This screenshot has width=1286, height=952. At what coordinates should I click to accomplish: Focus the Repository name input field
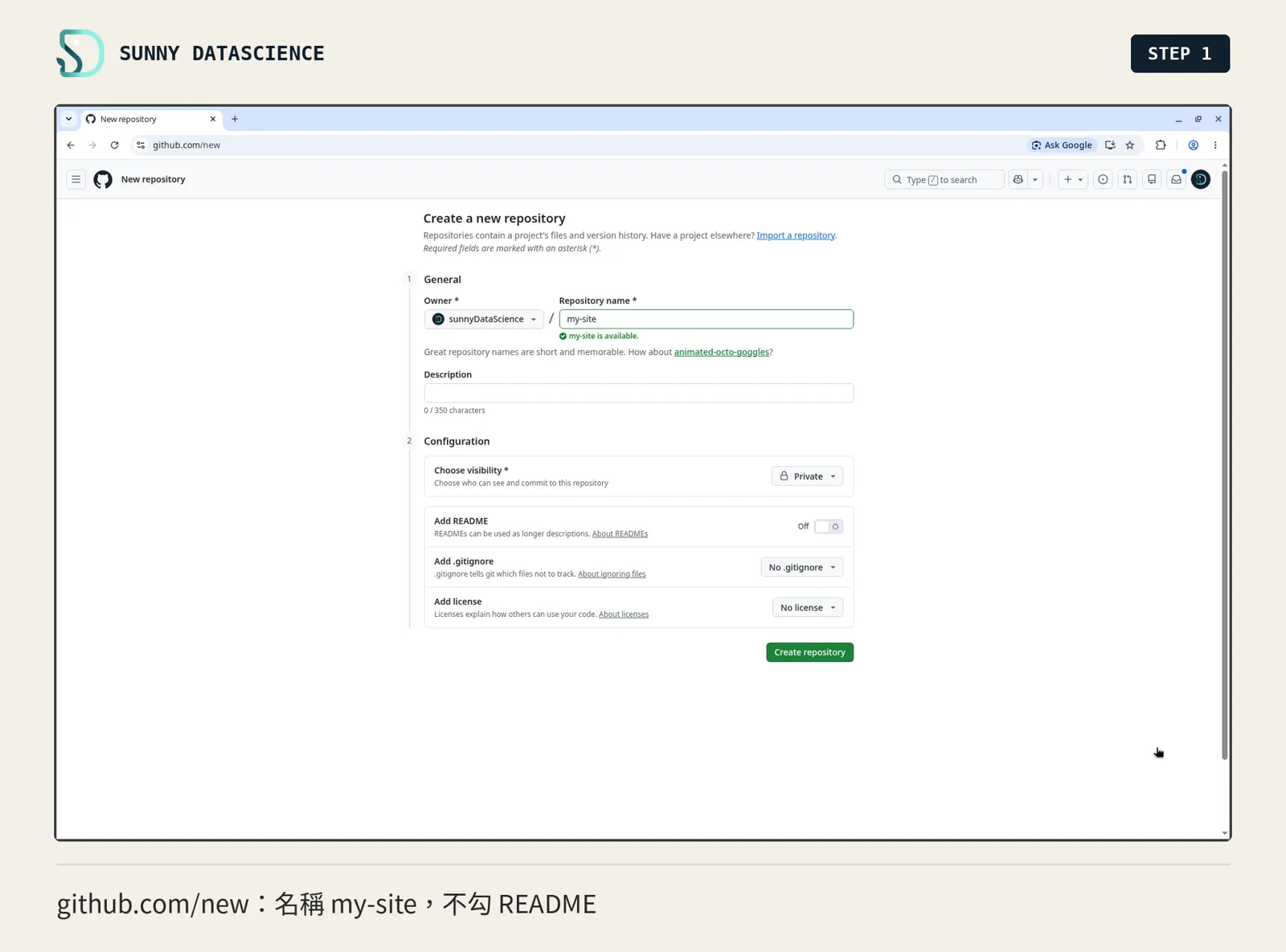(x=706, y=319)
